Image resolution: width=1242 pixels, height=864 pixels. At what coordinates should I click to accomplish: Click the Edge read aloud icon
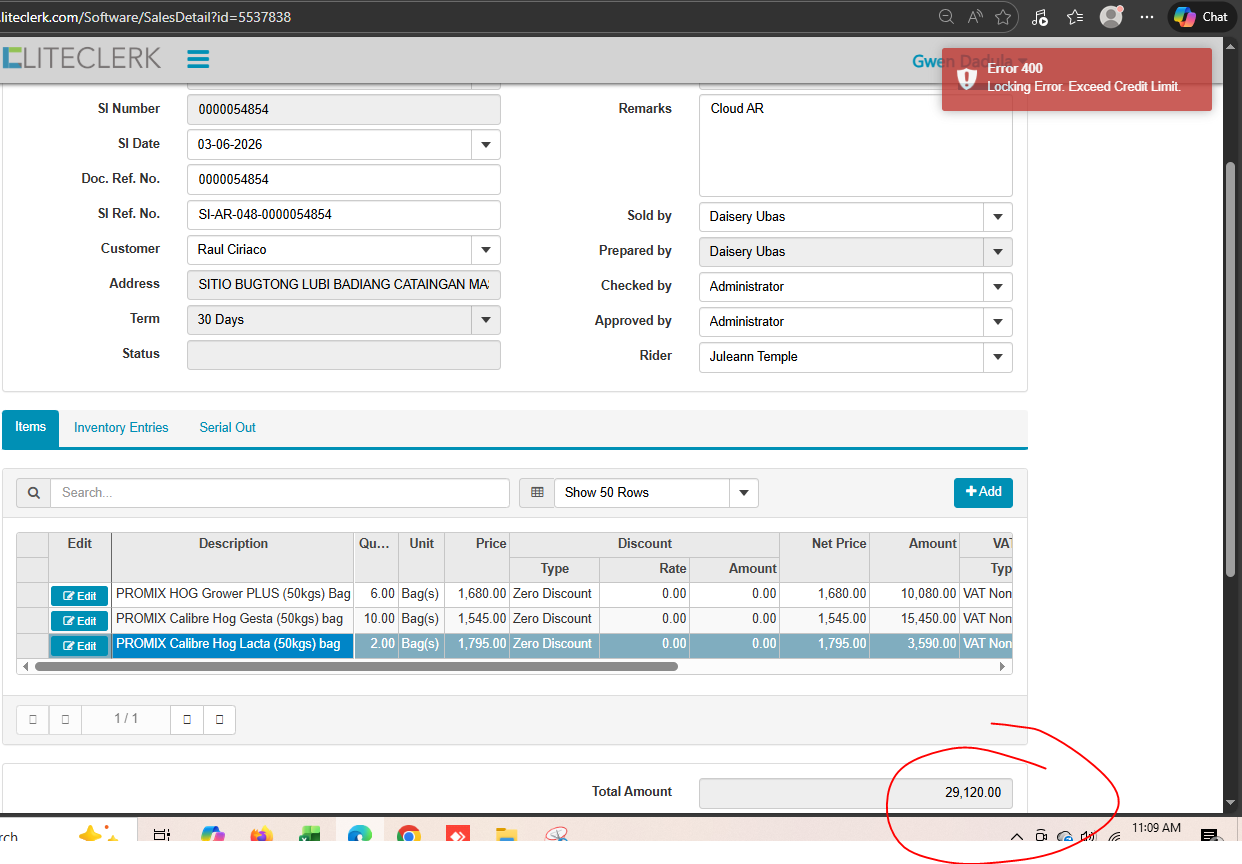(x=975, y=17)
